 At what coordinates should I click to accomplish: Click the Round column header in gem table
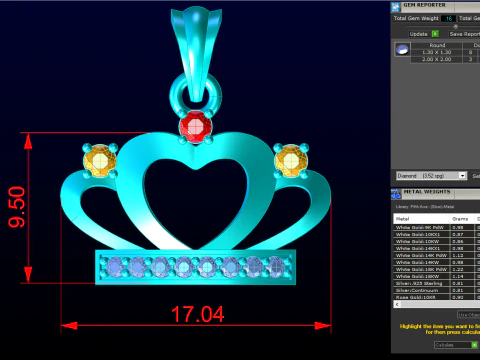[x=437, y=45]
